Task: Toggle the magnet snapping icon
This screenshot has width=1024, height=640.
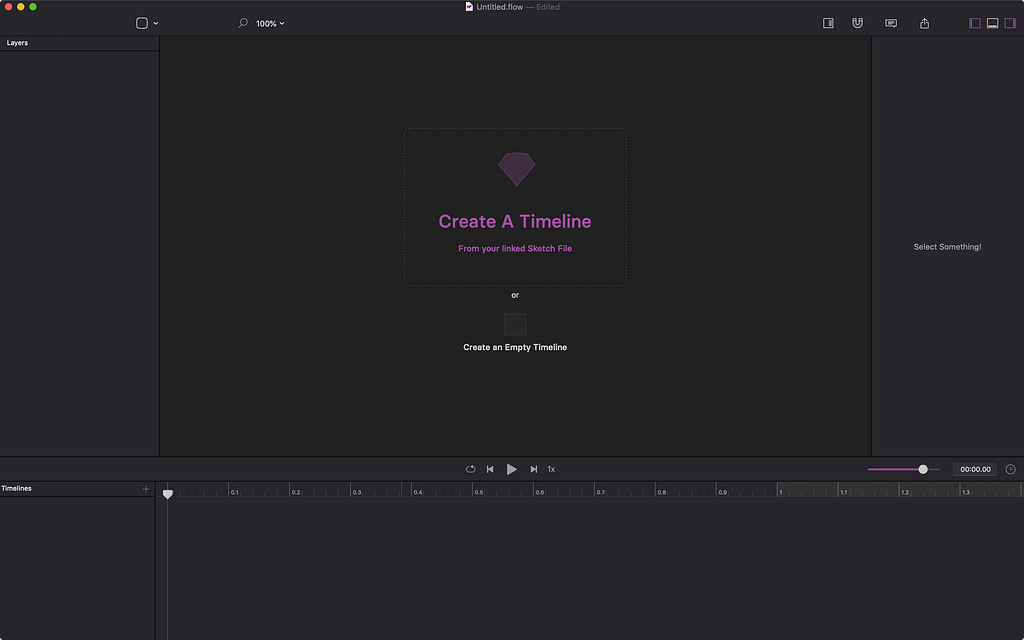Action: (857, 24)
